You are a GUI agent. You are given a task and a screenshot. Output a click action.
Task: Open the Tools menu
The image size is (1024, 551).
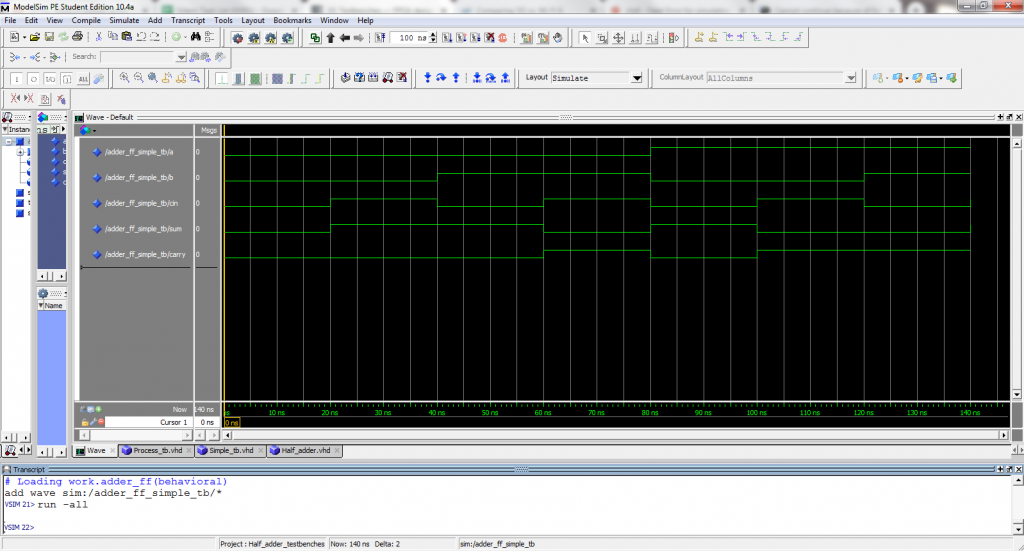223,20
